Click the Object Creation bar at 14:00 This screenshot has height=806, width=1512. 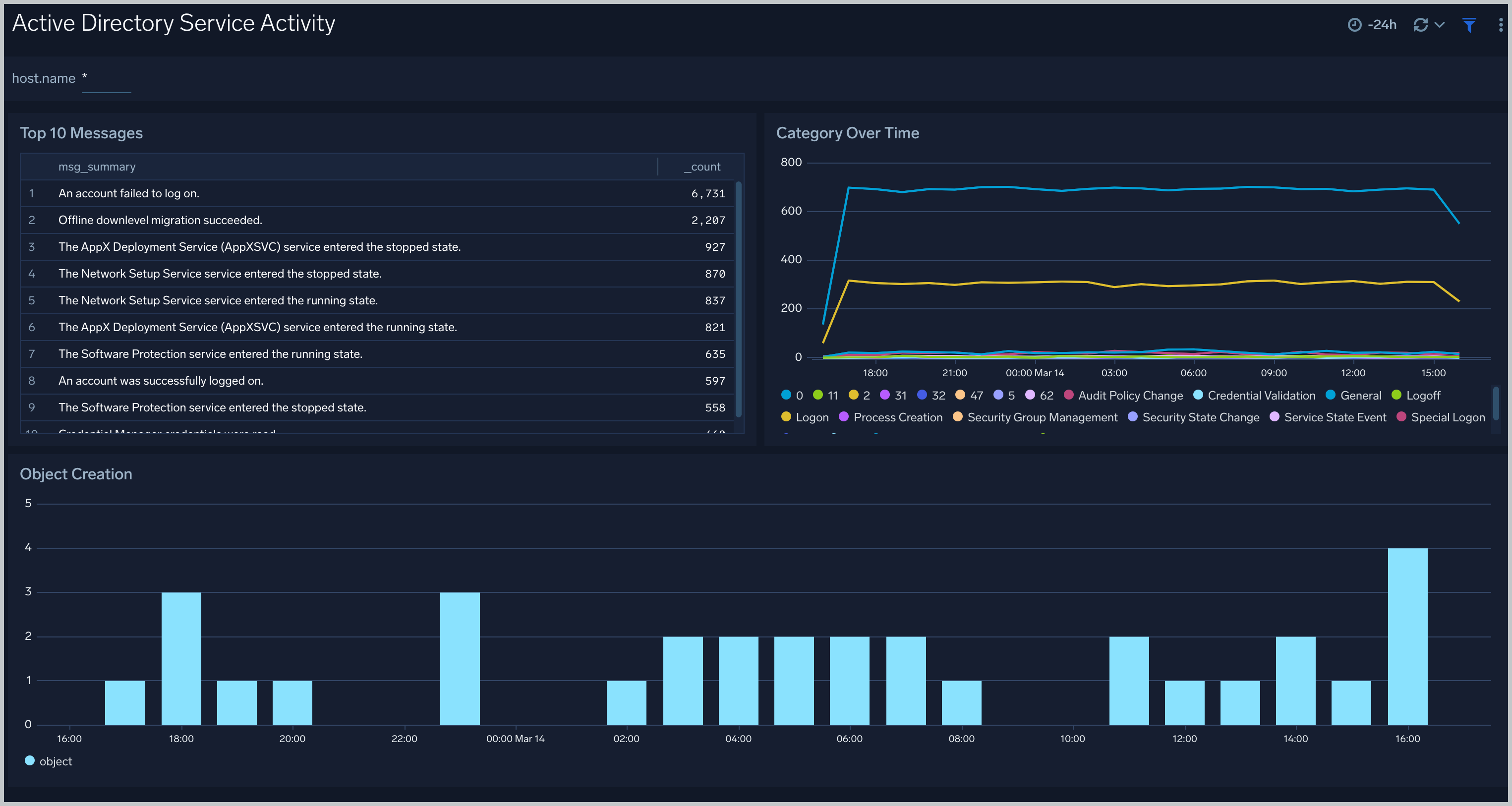pos(1295,681)
